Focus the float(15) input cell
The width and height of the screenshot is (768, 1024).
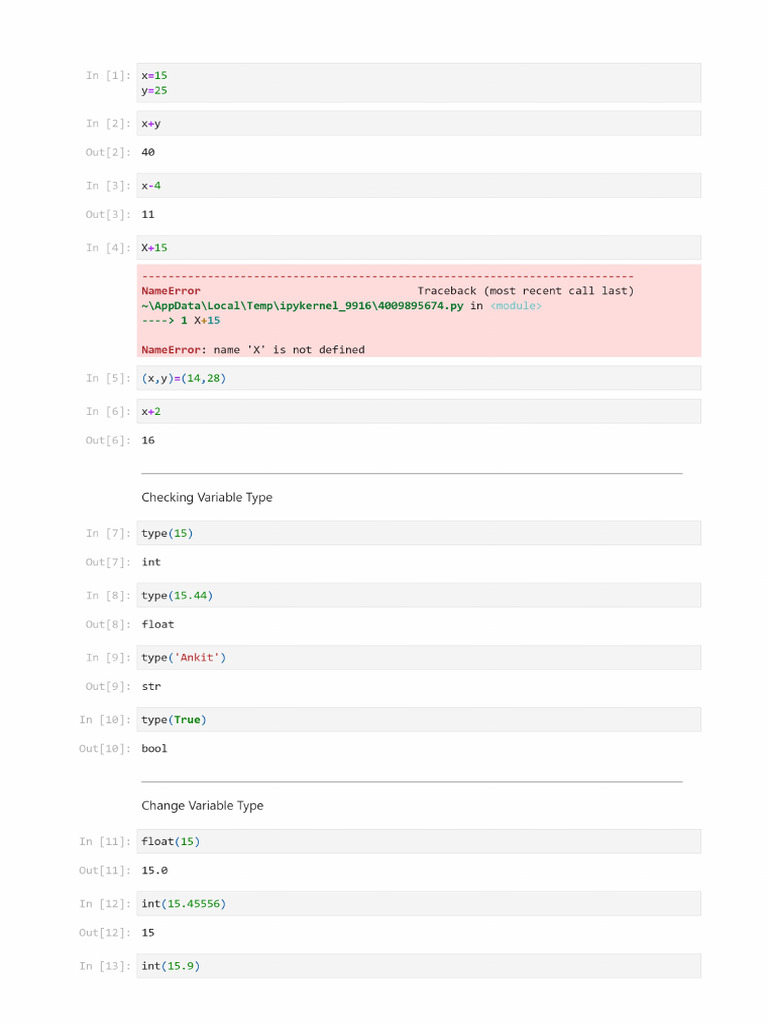coord(418,841)
